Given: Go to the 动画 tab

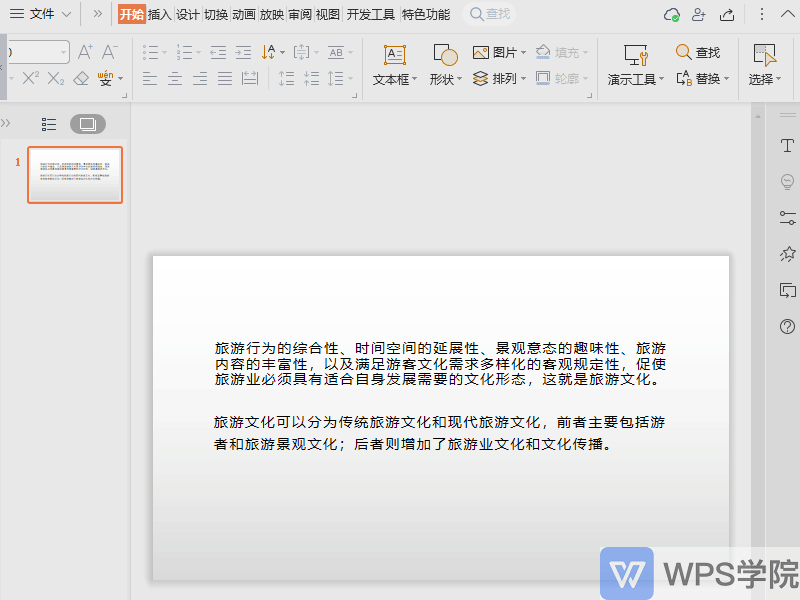Looking at the screenshot, I should tap(243, 14).
